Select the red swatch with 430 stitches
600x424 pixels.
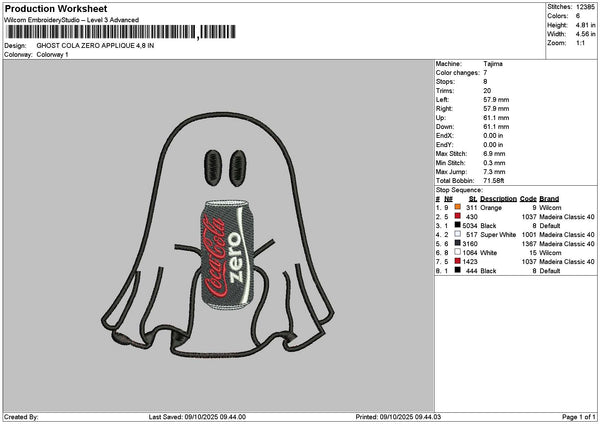(x=458, y=216)
